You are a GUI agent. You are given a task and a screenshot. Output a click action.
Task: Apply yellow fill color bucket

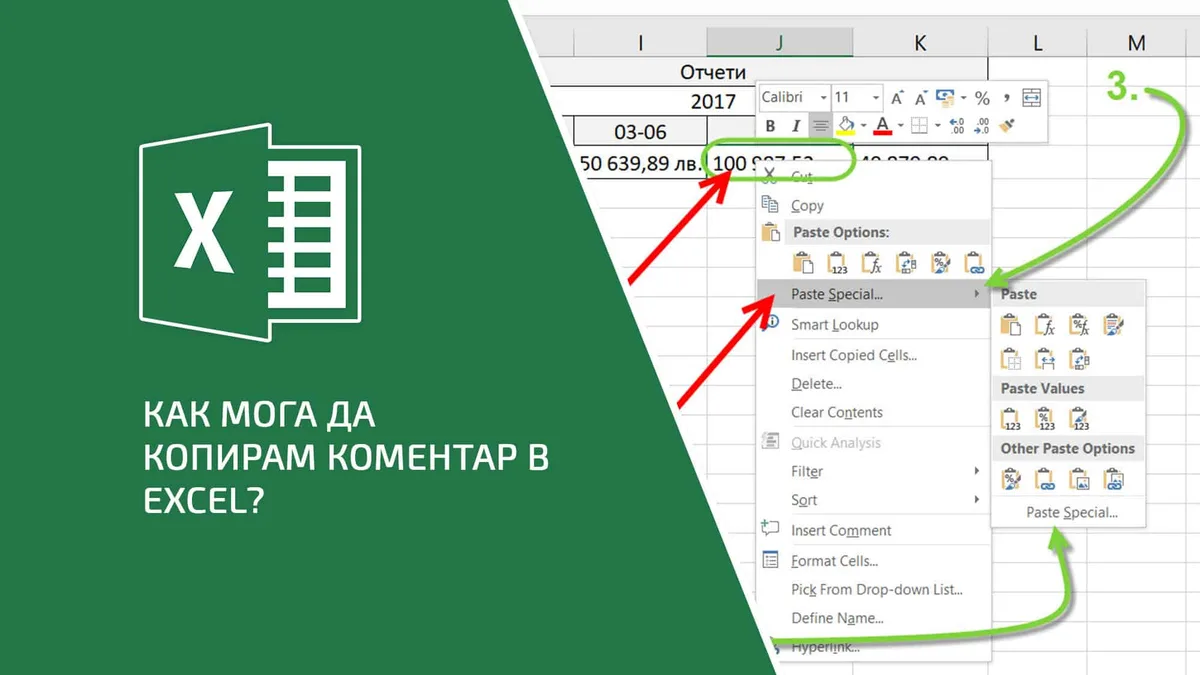pos(846,126)
